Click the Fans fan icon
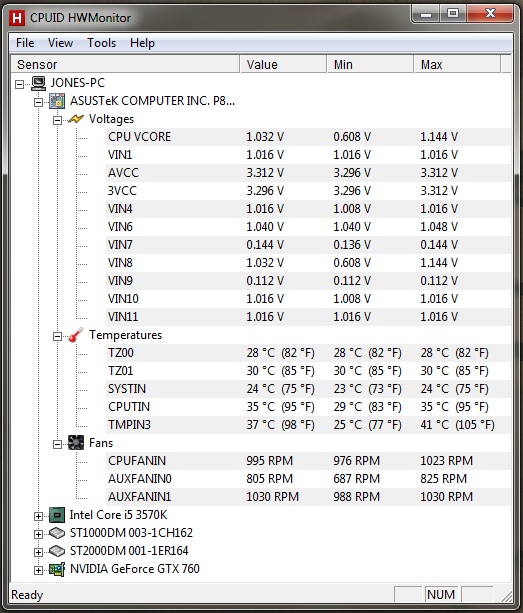This screenshot has width=523, height=613. tap(76, 443)
